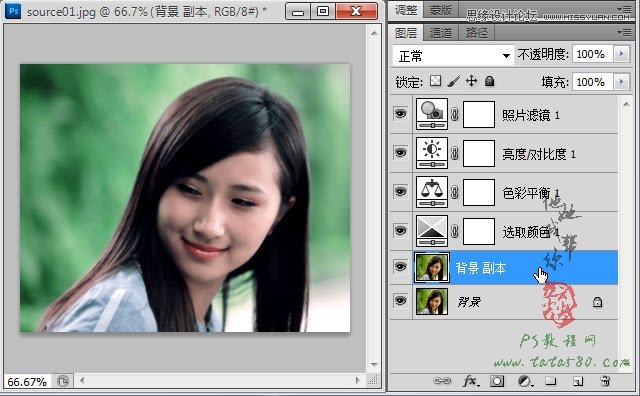Viewport: 640px width, 396px height.
Task: Toggle lock all padlock icon
Action: click(x=489, y=81)
